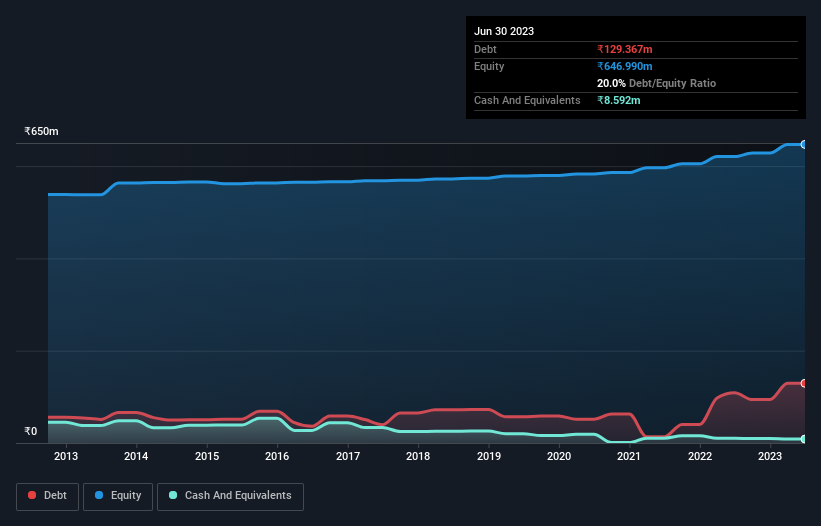821x526 pixels.
Task: Select the 2018 x-axis label
Action: pos(418,456)
